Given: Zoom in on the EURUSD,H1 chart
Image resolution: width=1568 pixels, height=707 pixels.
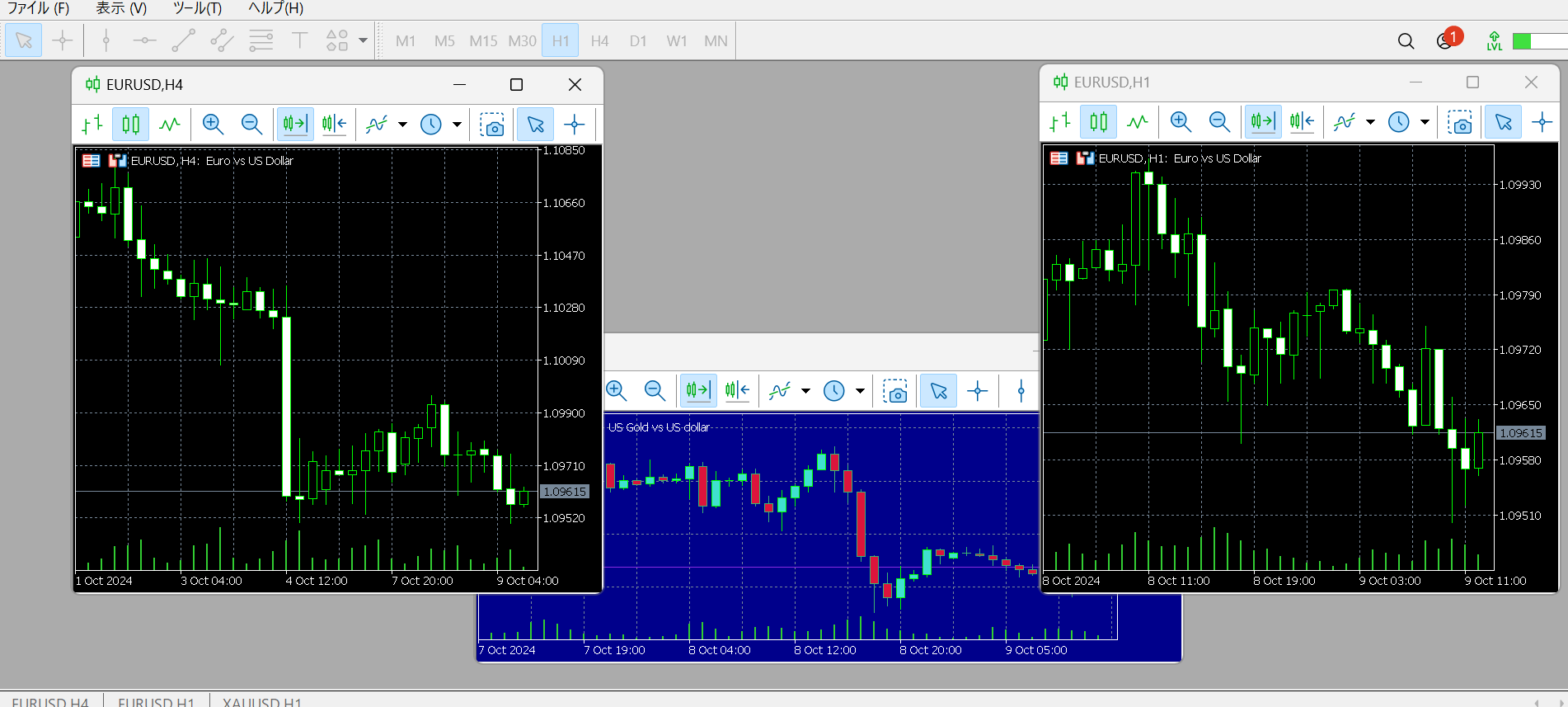Looking at the screenshot, I should click(x=1181, y=123).
